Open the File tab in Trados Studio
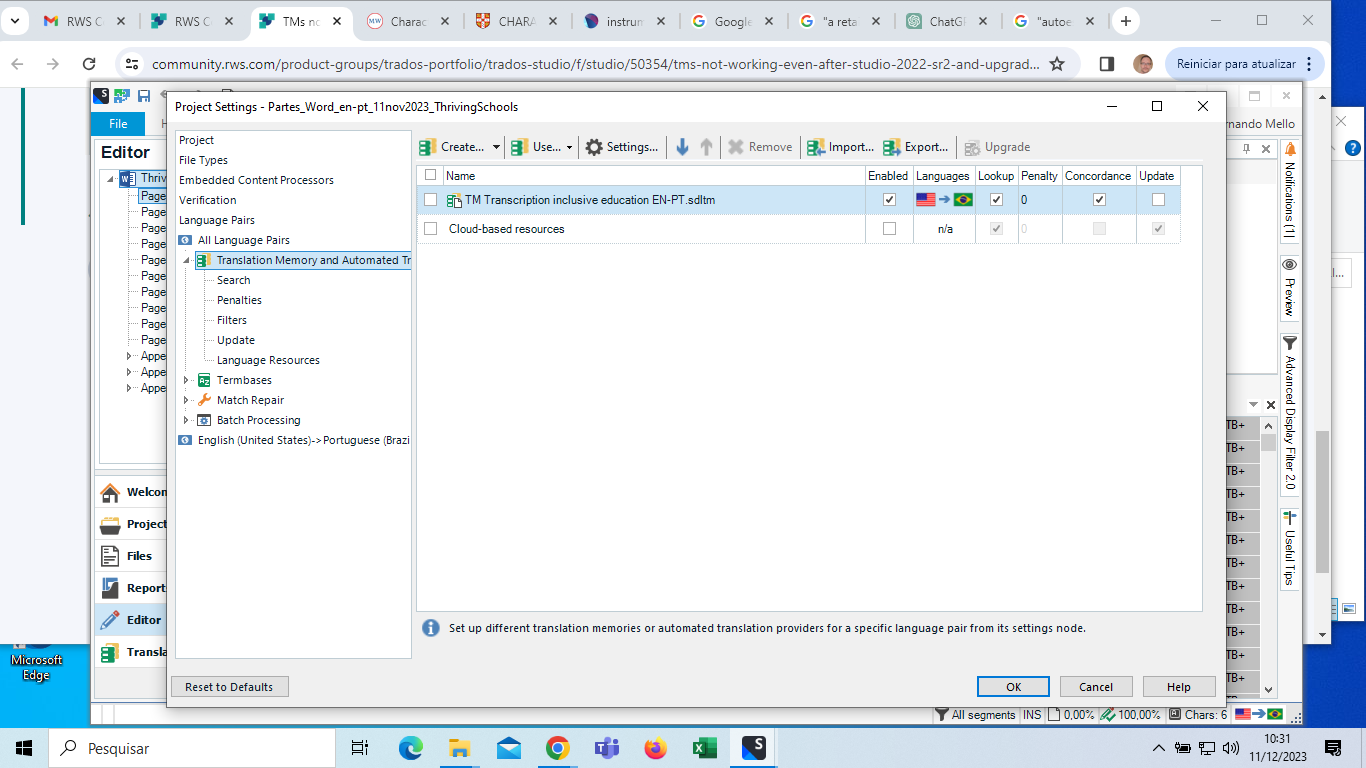Screen dimensions: 1366x768 (x=118, y=124)
